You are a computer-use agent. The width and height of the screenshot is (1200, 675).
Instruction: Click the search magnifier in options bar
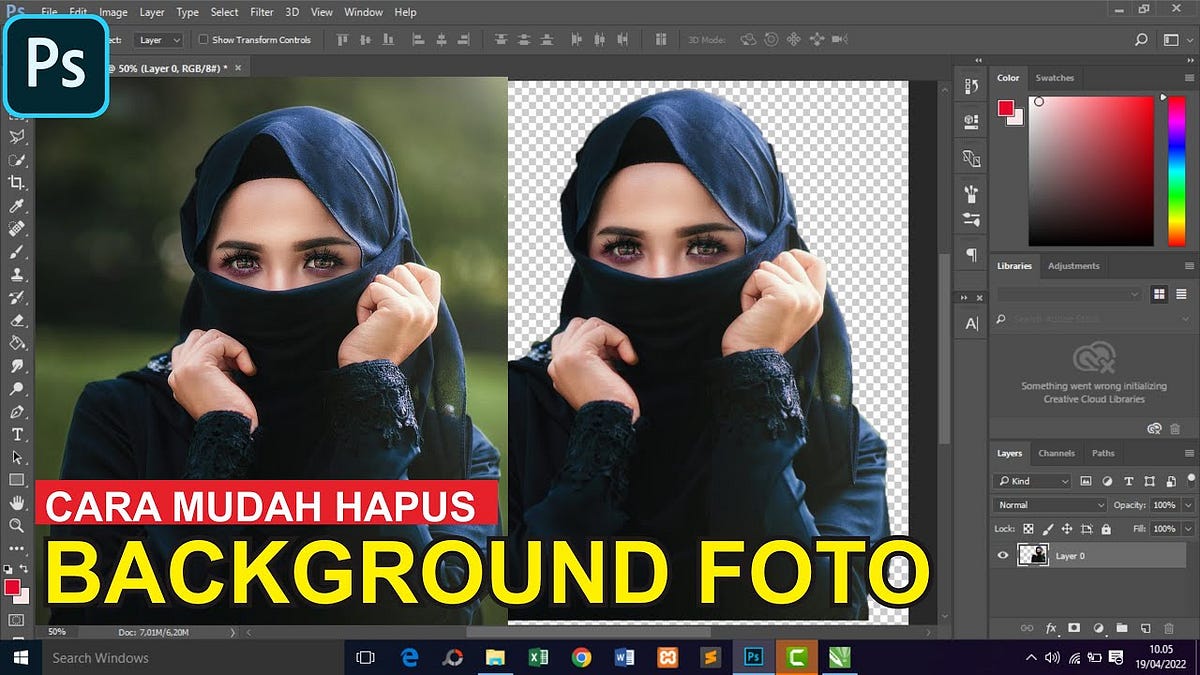coord(1141,40)
